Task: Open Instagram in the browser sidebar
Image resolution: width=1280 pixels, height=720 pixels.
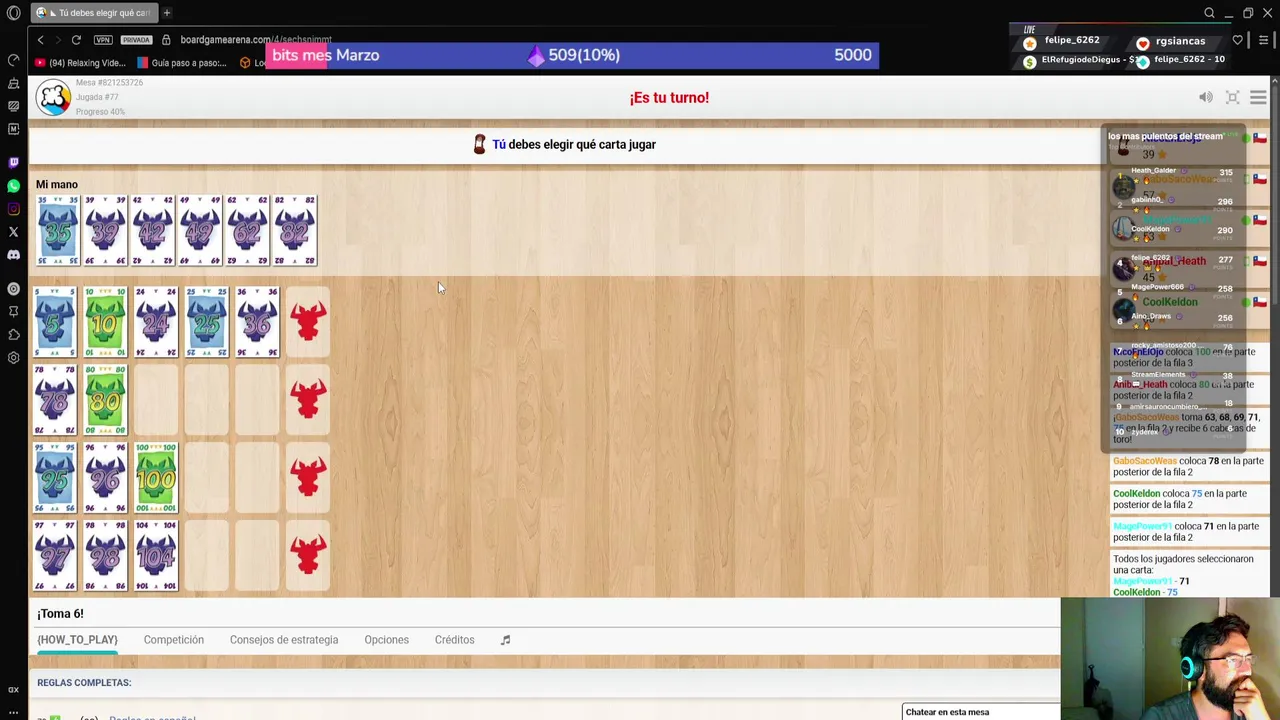Action: [13, 209]
